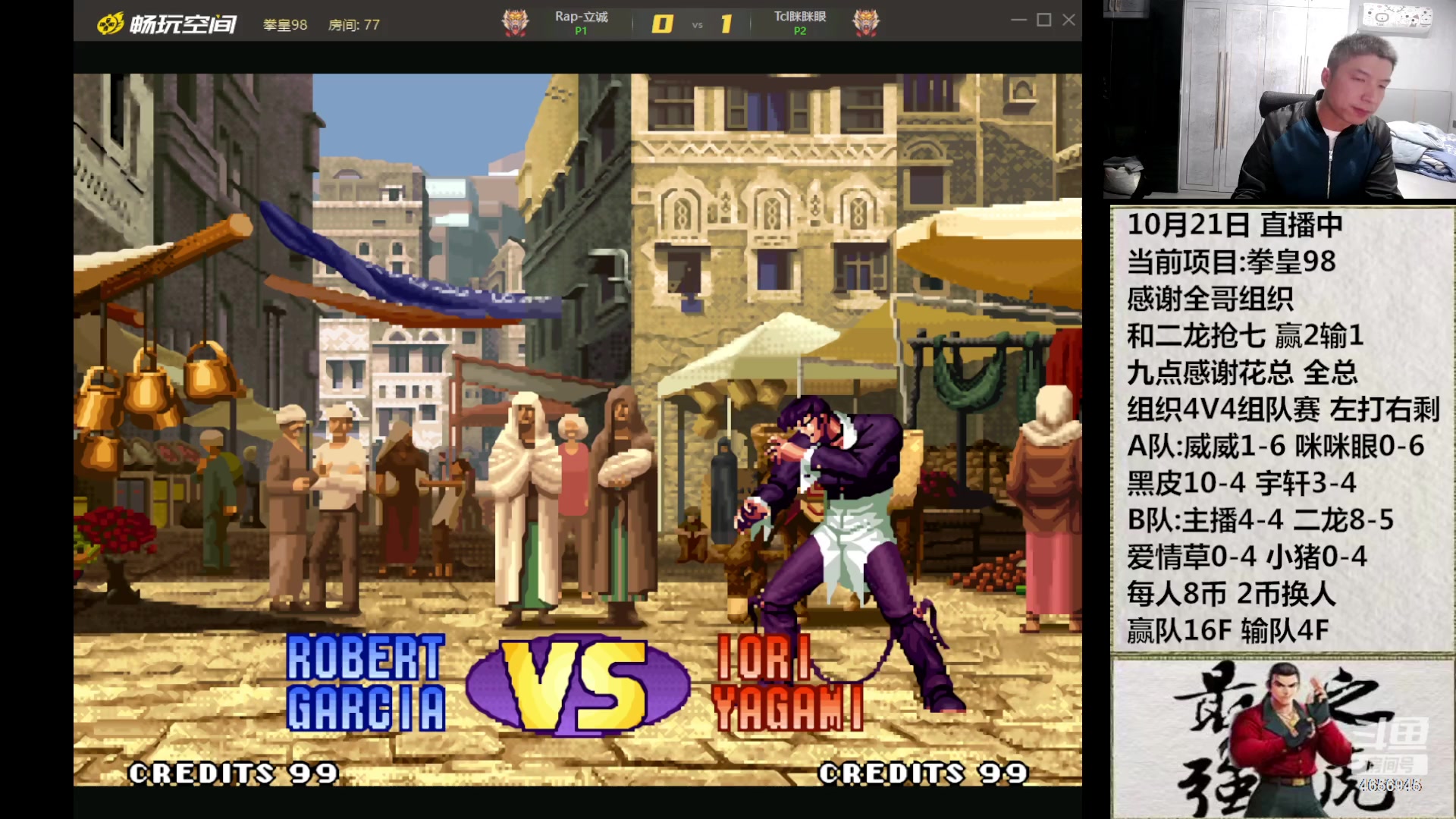
Task: Click the ROBERT GARCIA name text
Action: [x=366, y=683]
